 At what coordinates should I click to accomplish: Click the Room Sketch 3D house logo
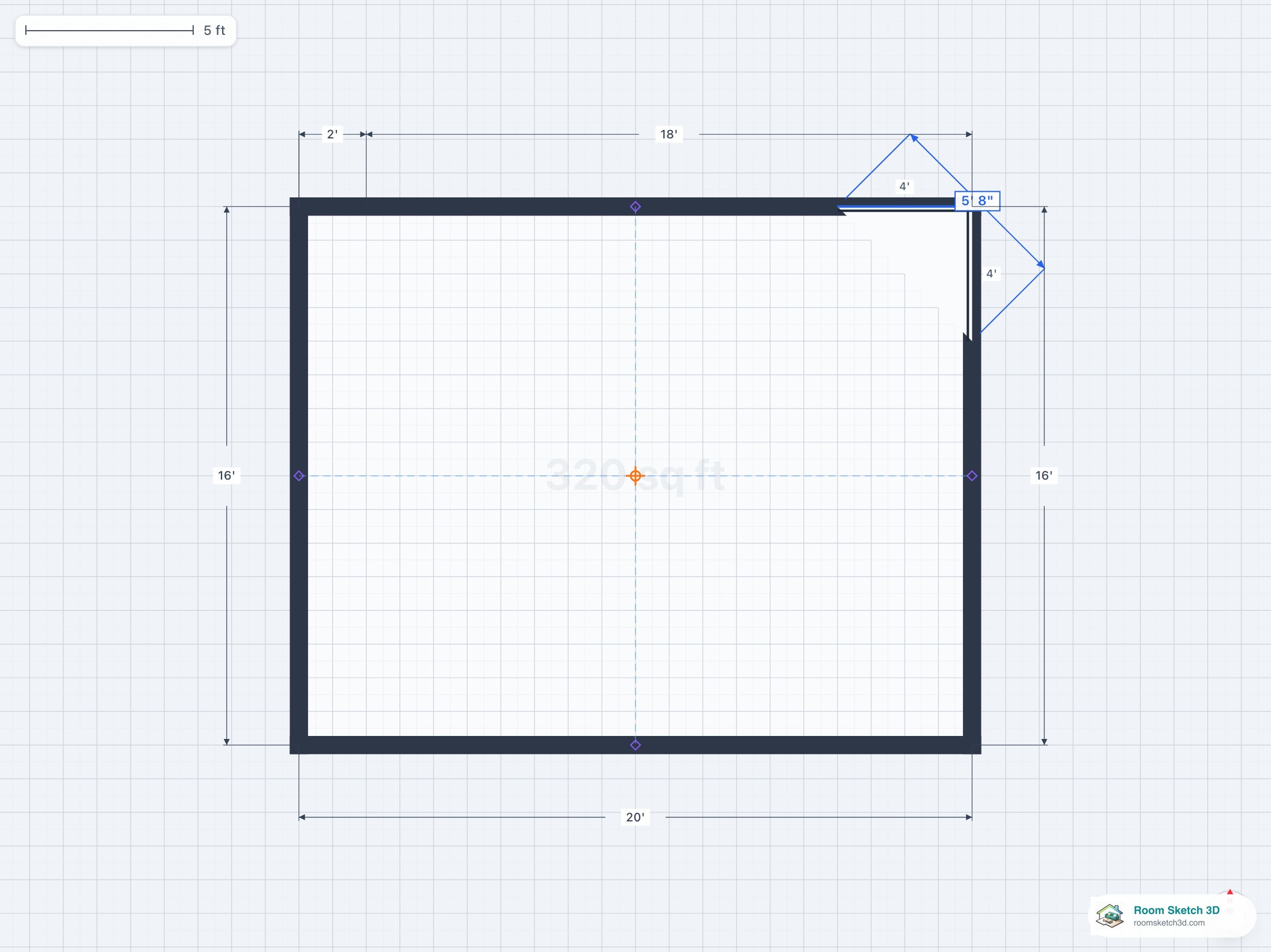click(1110, 915)
